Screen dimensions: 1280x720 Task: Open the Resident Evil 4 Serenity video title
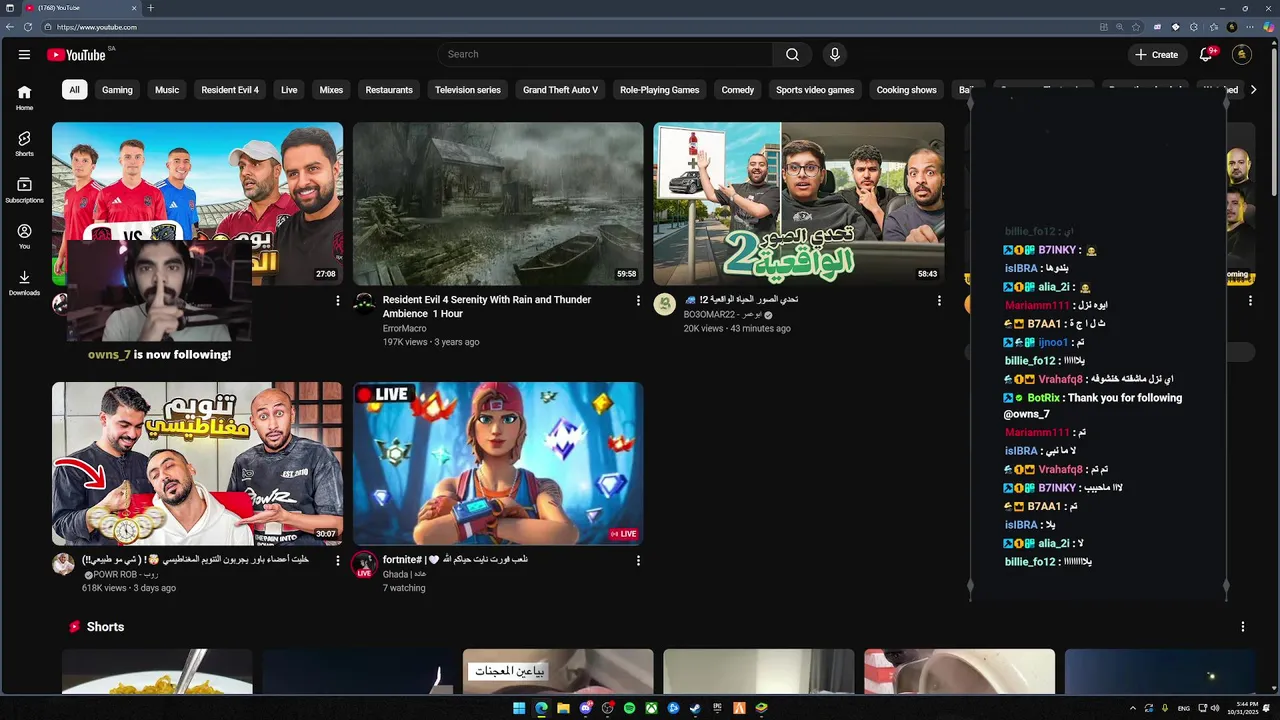pos(487,307)
